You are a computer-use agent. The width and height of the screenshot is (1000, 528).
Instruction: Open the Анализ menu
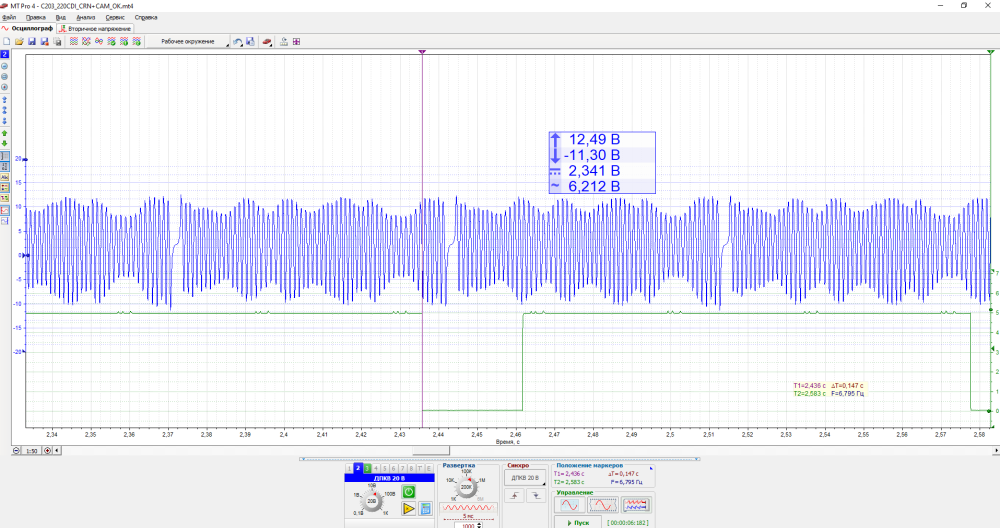(x=86, y=17)
